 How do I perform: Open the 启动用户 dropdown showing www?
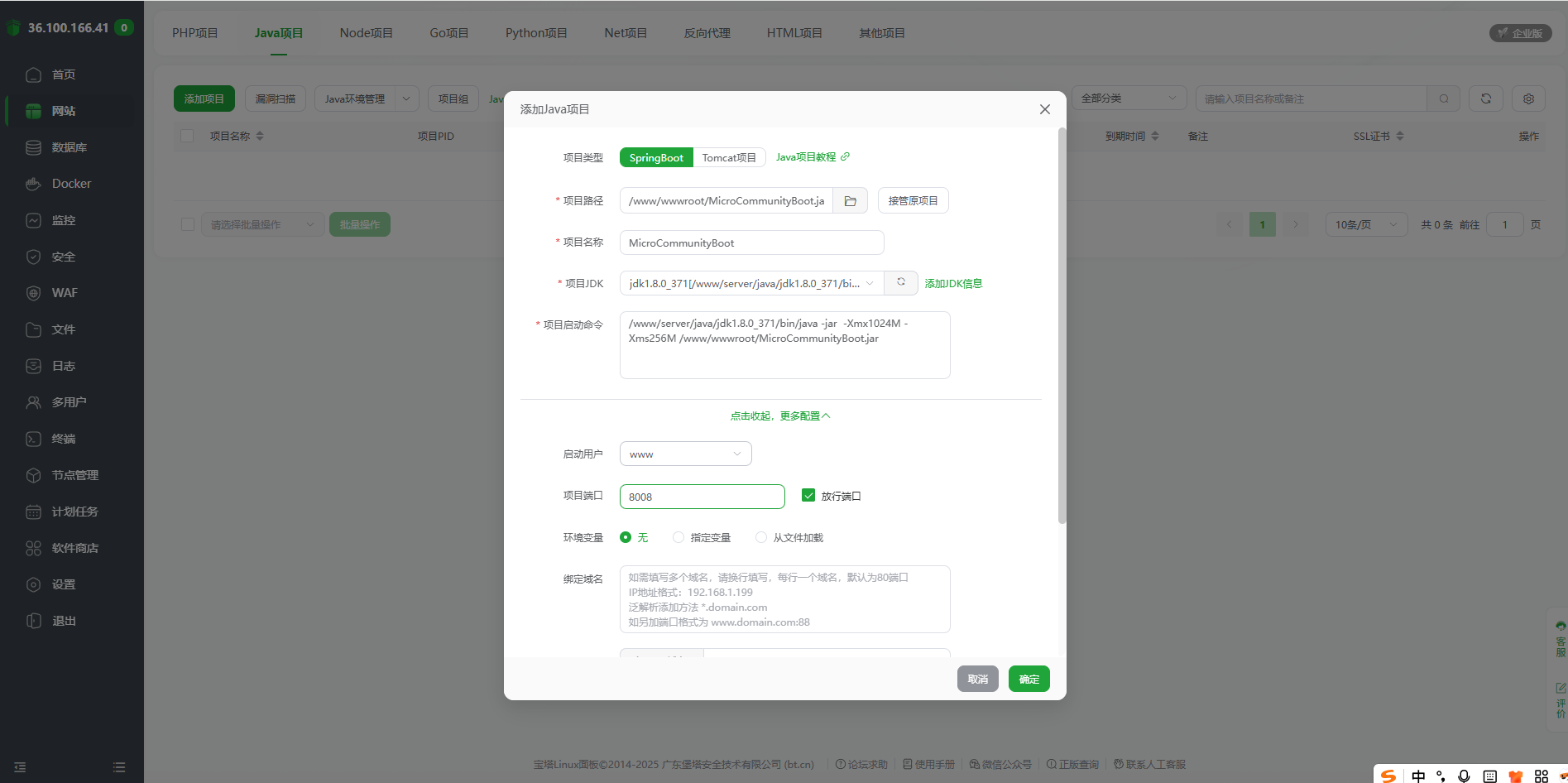(684, 453)
